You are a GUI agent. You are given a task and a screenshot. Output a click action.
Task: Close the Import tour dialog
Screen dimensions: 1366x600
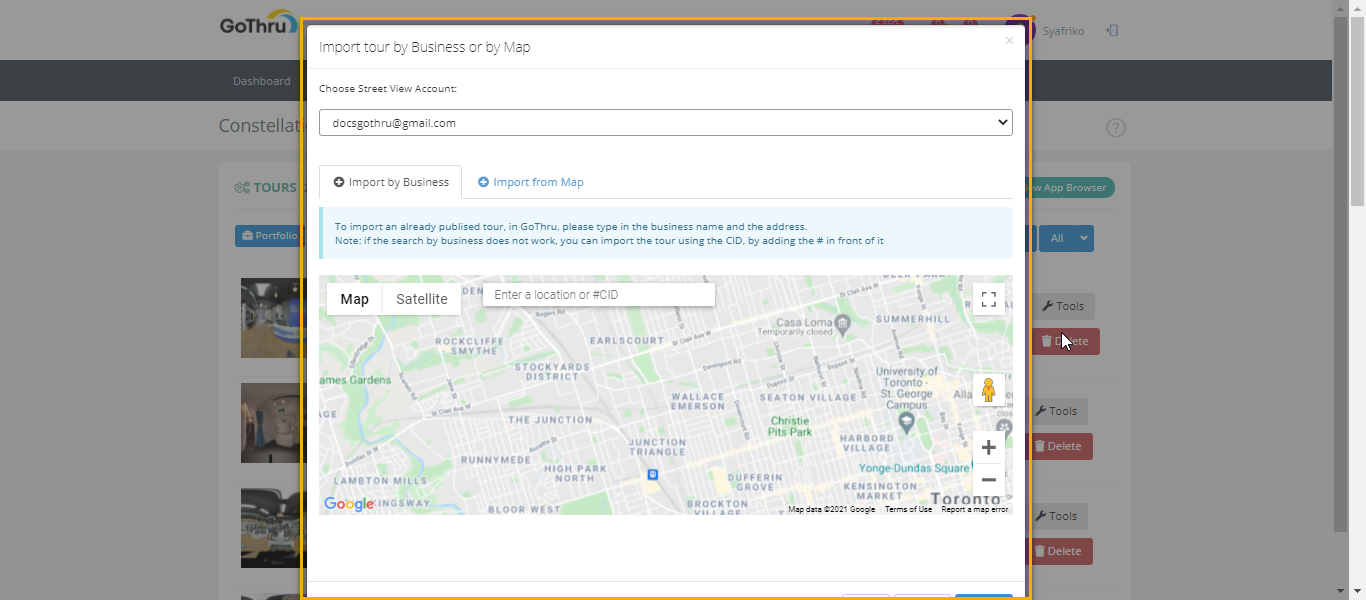pyautogui.click(x=1009, y=41)
